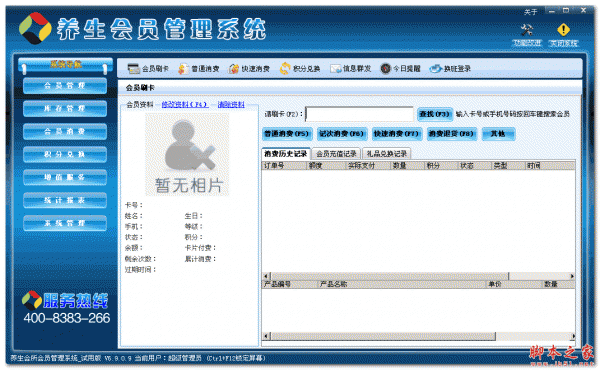Image resolution: width=600 pixels, height=370 pixels.
Task: Click the left arrow of product table scrollbar
Action: [x=266, y=336]
